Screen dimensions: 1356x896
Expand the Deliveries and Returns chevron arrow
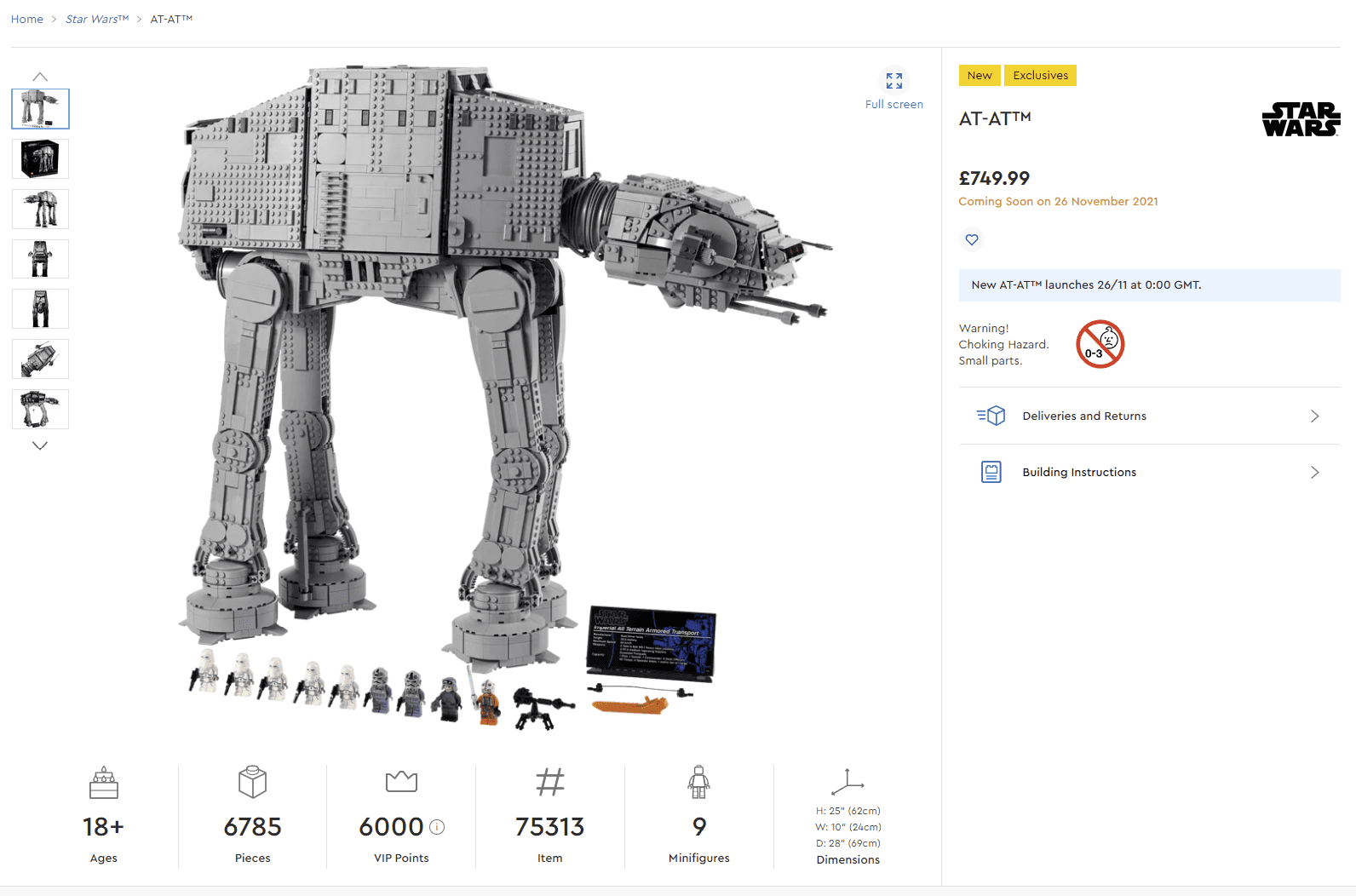(1314, 416)
